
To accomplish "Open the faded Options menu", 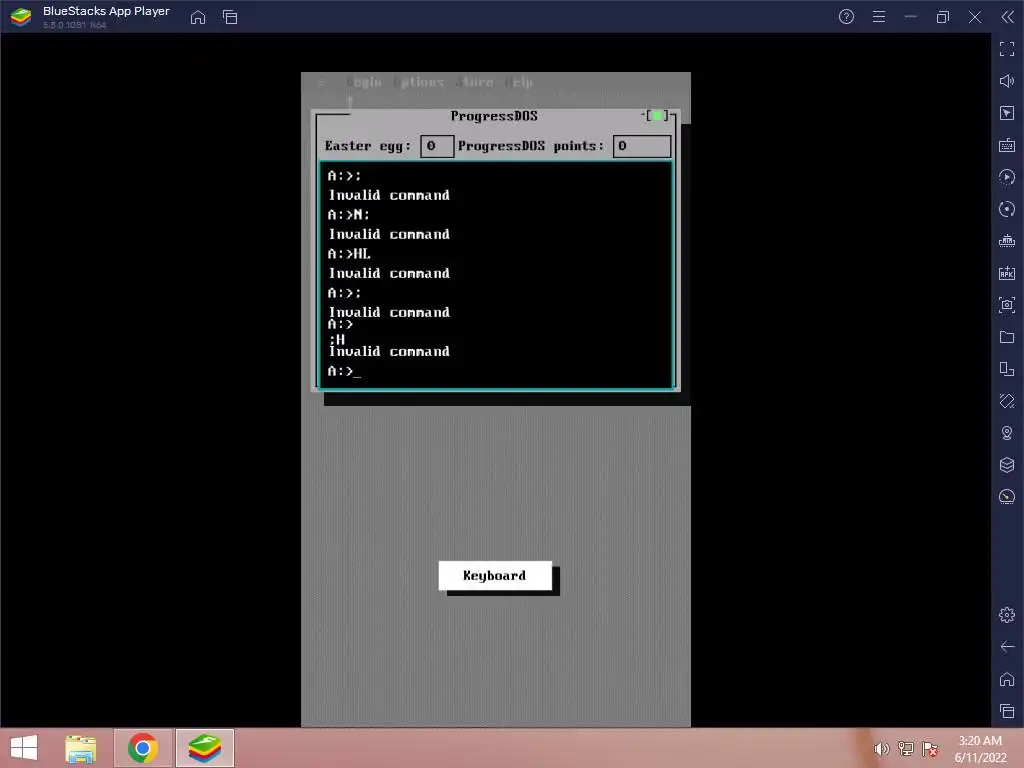I will [x=419, y=82].
